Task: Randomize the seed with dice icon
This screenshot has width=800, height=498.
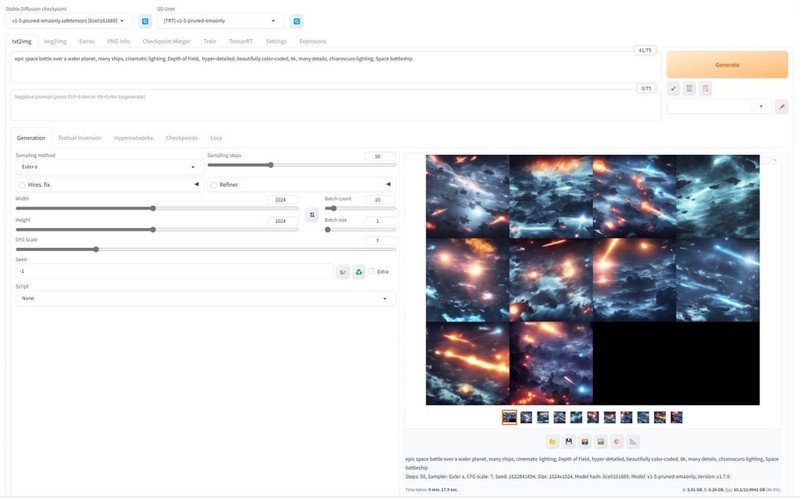Action: tap(343, 271)
